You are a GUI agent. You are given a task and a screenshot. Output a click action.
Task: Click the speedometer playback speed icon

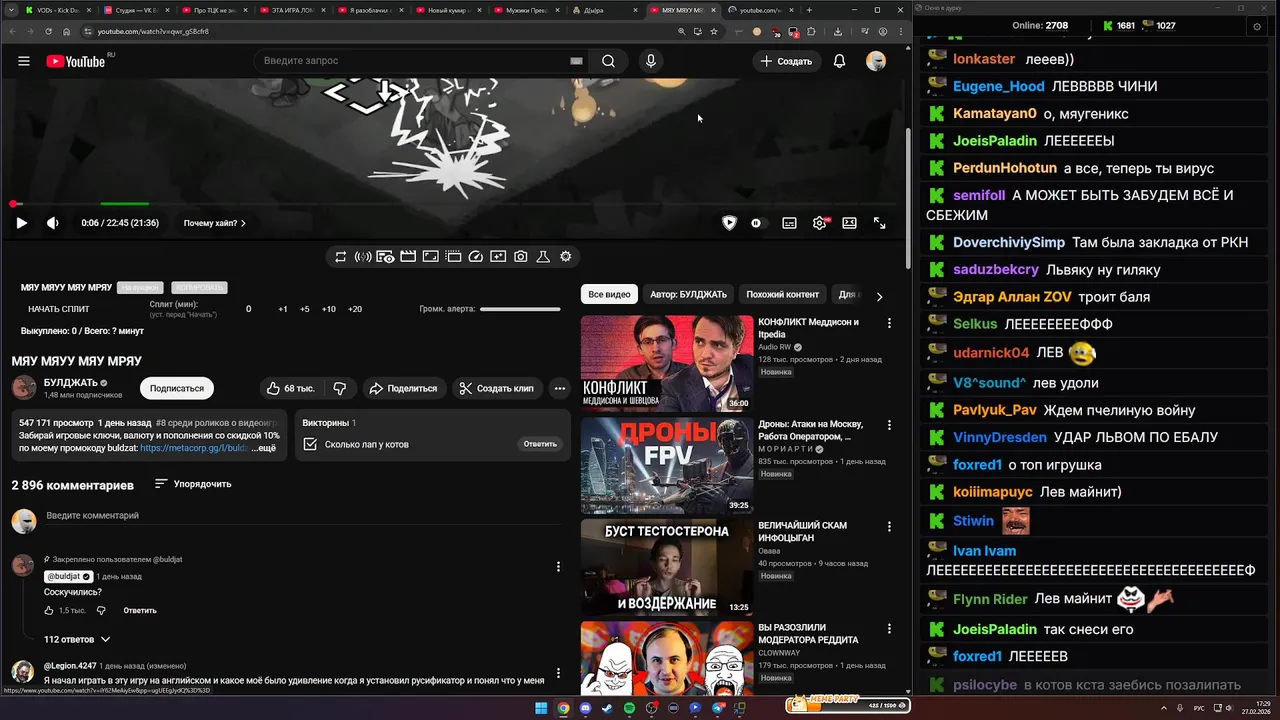click(476, 257)
